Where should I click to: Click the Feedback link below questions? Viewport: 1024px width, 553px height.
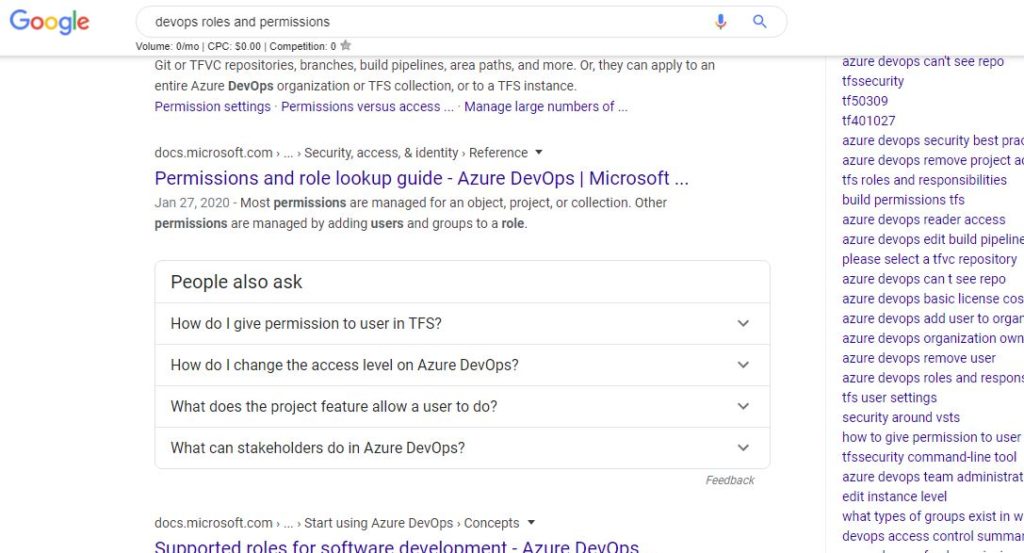(x=730, y=480)
